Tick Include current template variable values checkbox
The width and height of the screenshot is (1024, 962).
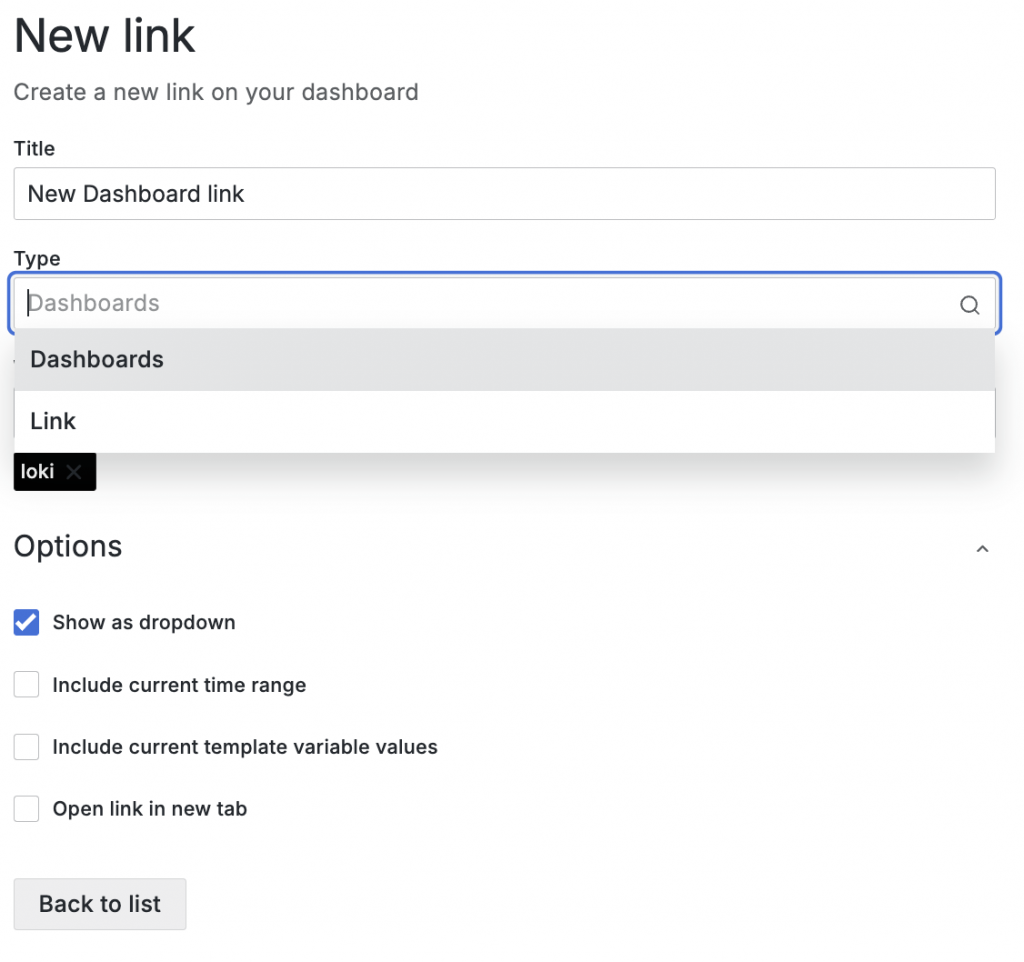coord(26,747)
